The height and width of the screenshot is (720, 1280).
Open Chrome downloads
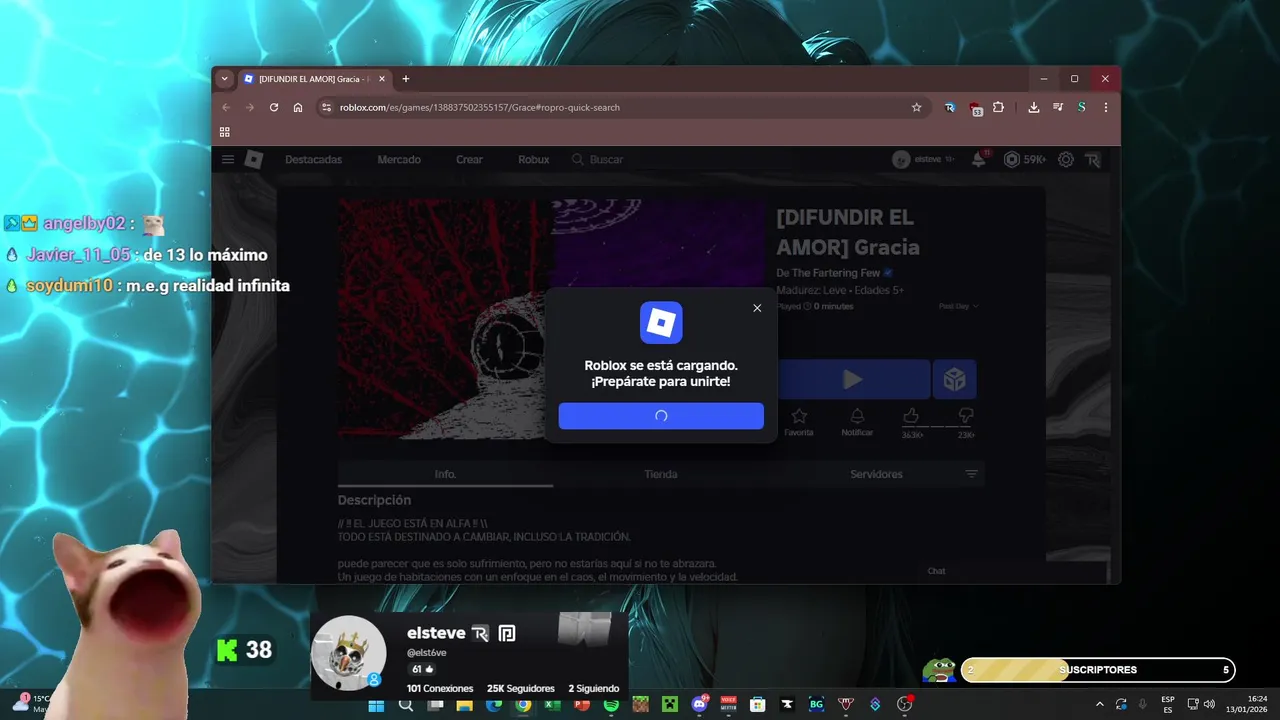point(1034,107)
